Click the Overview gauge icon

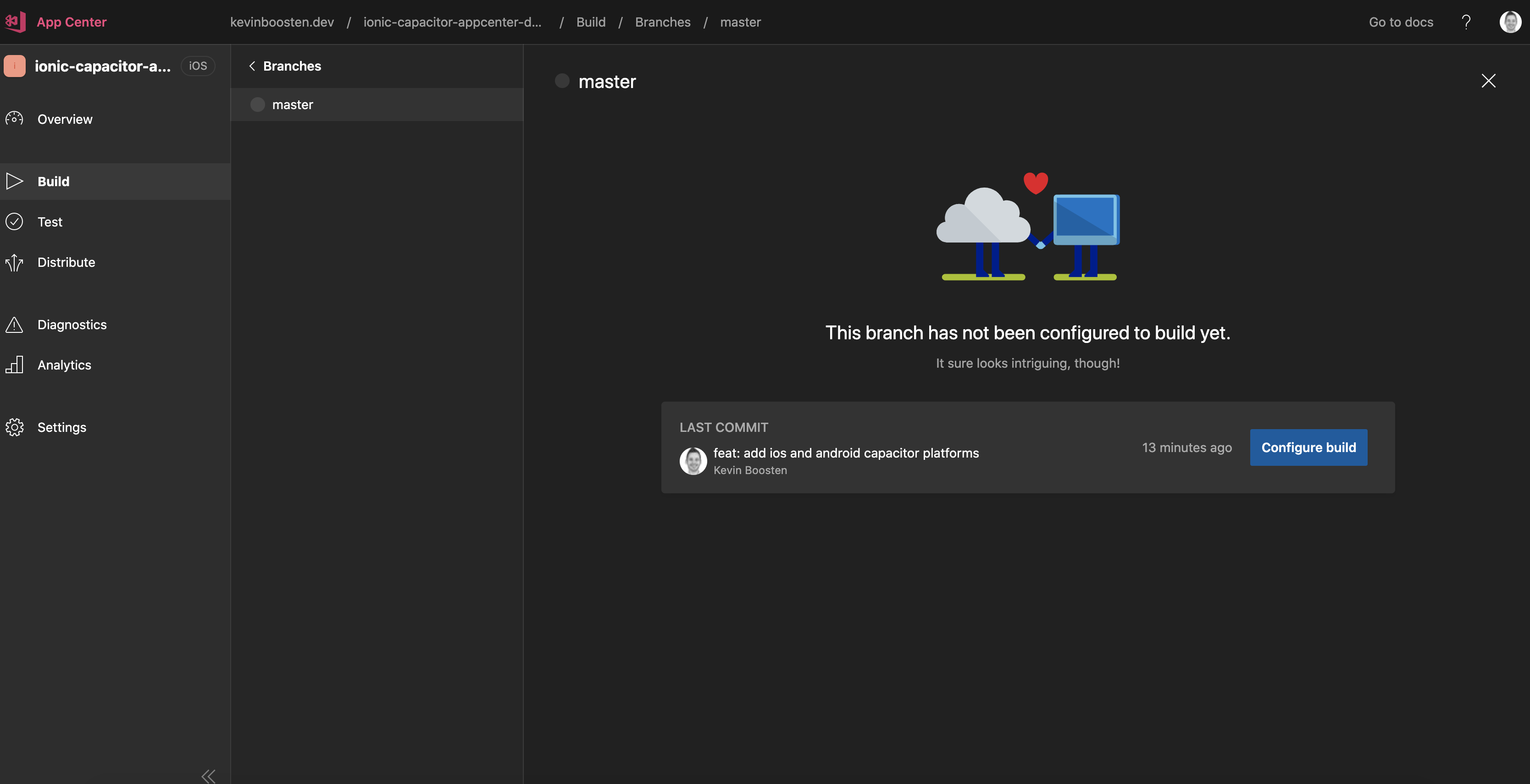pos(14,119)
